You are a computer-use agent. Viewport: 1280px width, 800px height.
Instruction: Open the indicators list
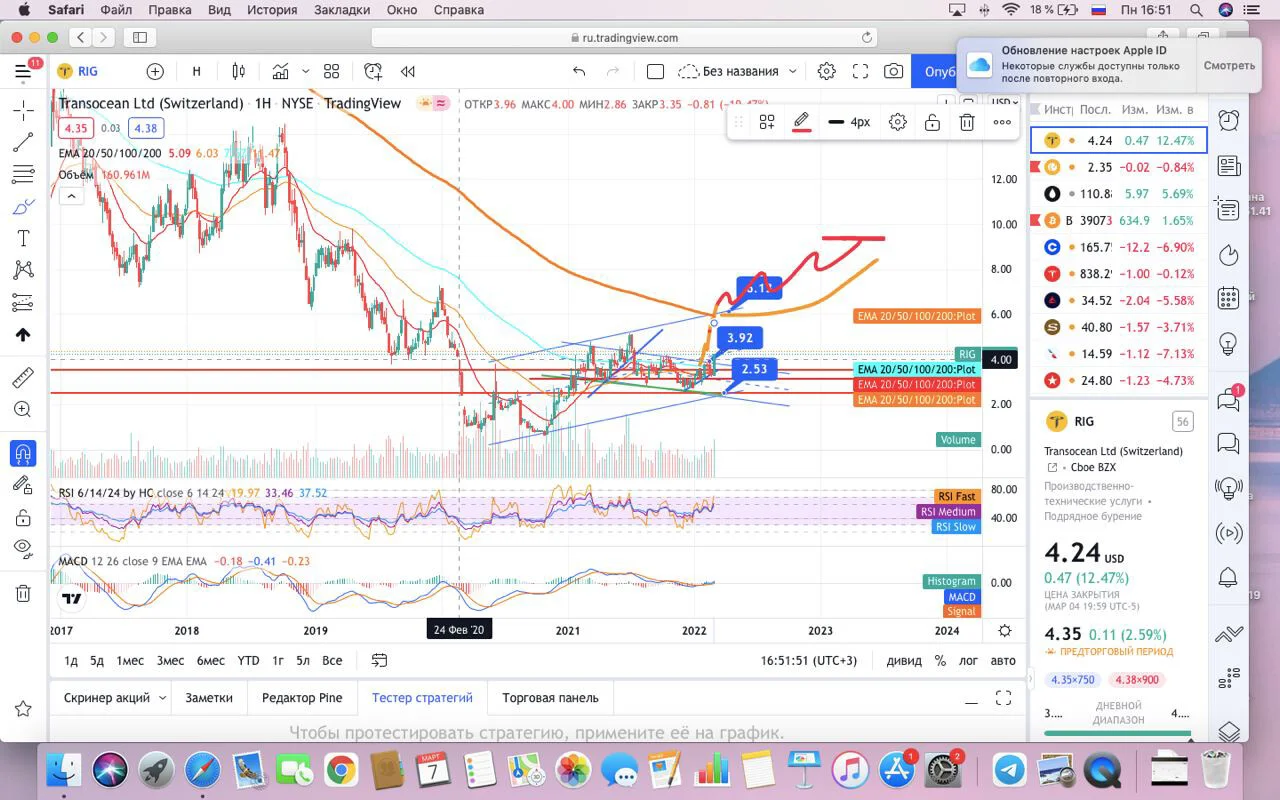click(281, 71)
